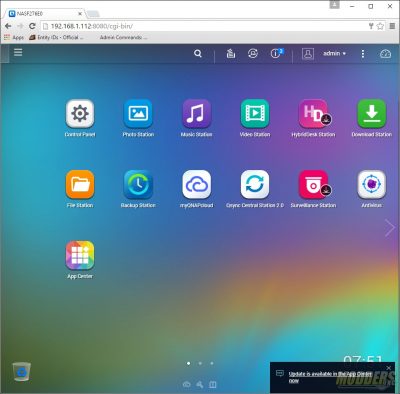Viewport: 400px width, 394px height.
Task: Bookmark this page with star icon
Action: 380,26
